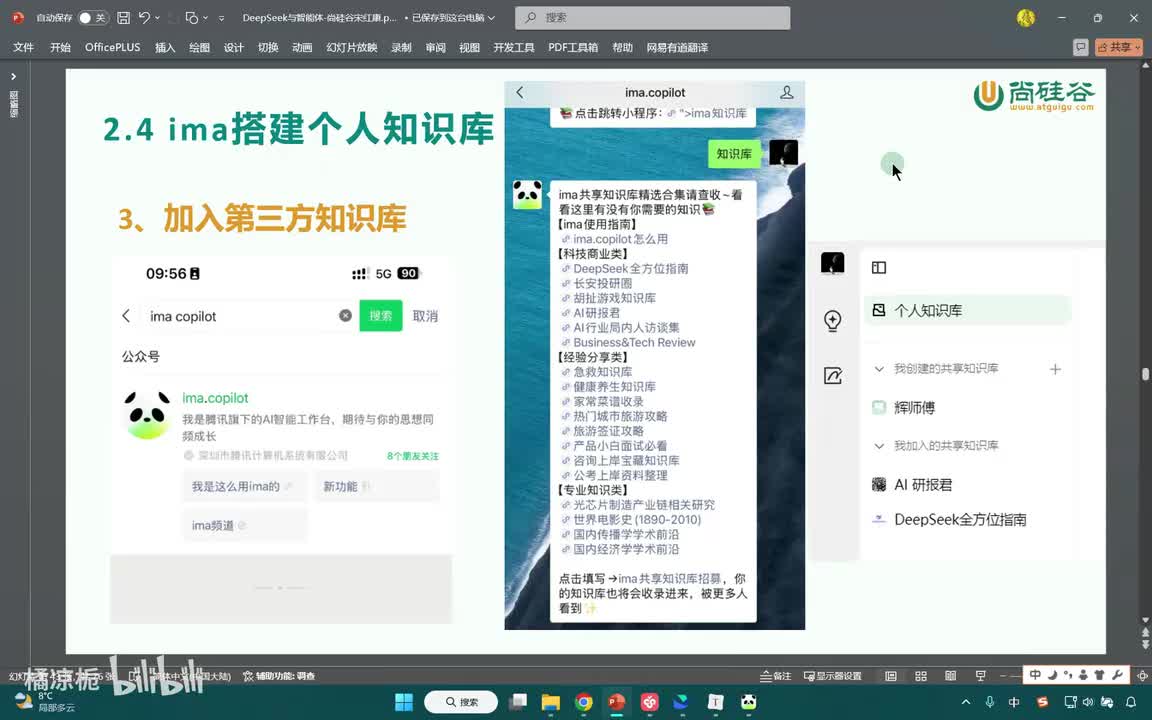Click the Save icon in title bar
Image resolution: width=1152 pixels, height=720 pixels.
click(123, 18)
